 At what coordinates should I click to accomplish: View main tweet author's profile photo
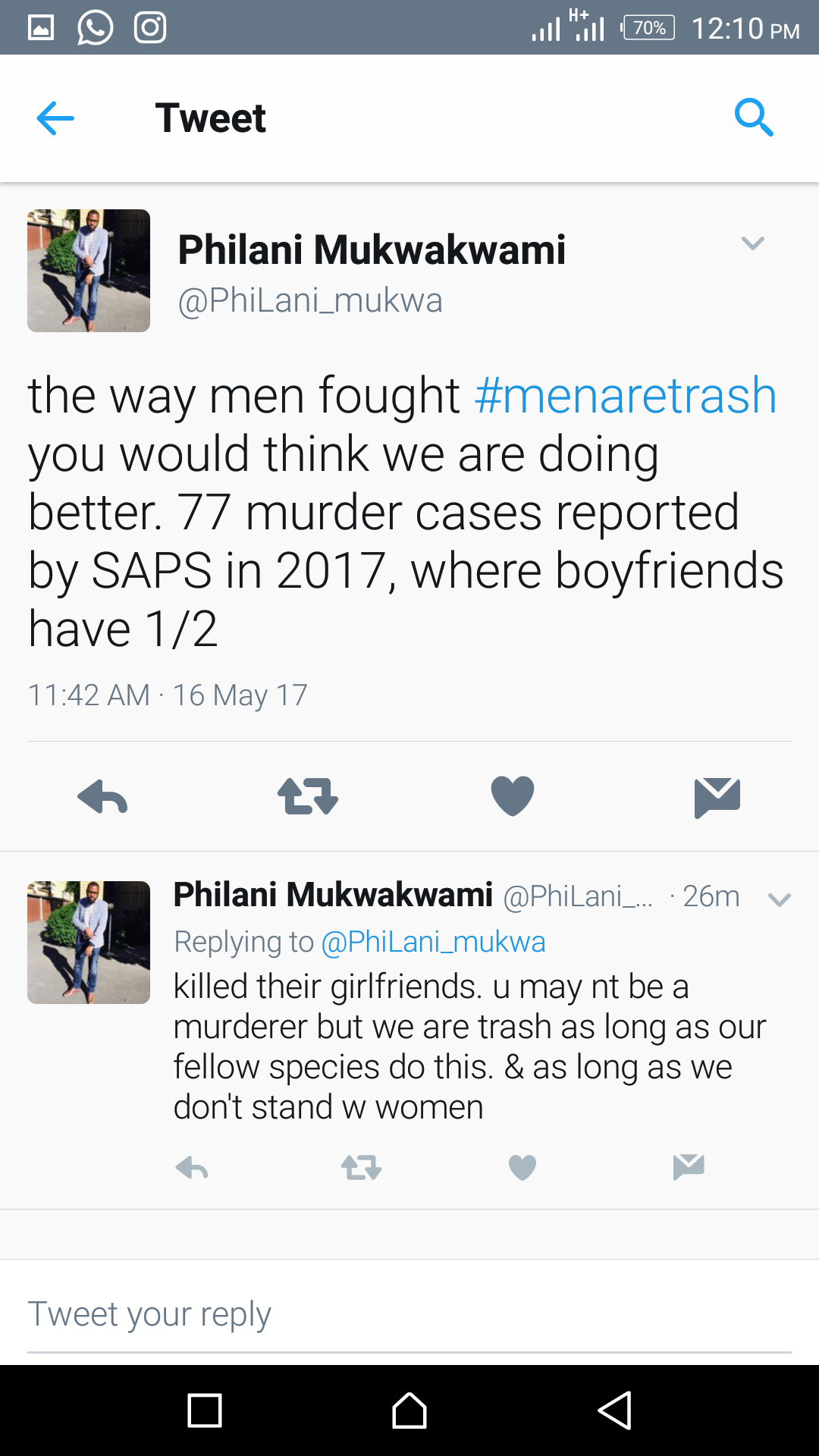tap(89, 271)
